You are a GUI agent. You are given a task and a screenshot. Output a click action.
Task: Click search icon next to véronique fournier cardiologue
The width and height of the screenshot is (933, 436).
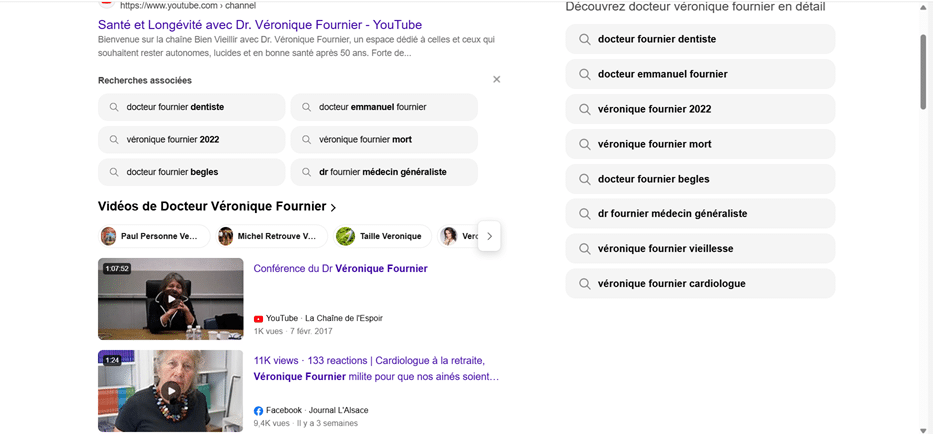[x=584, y=284]
